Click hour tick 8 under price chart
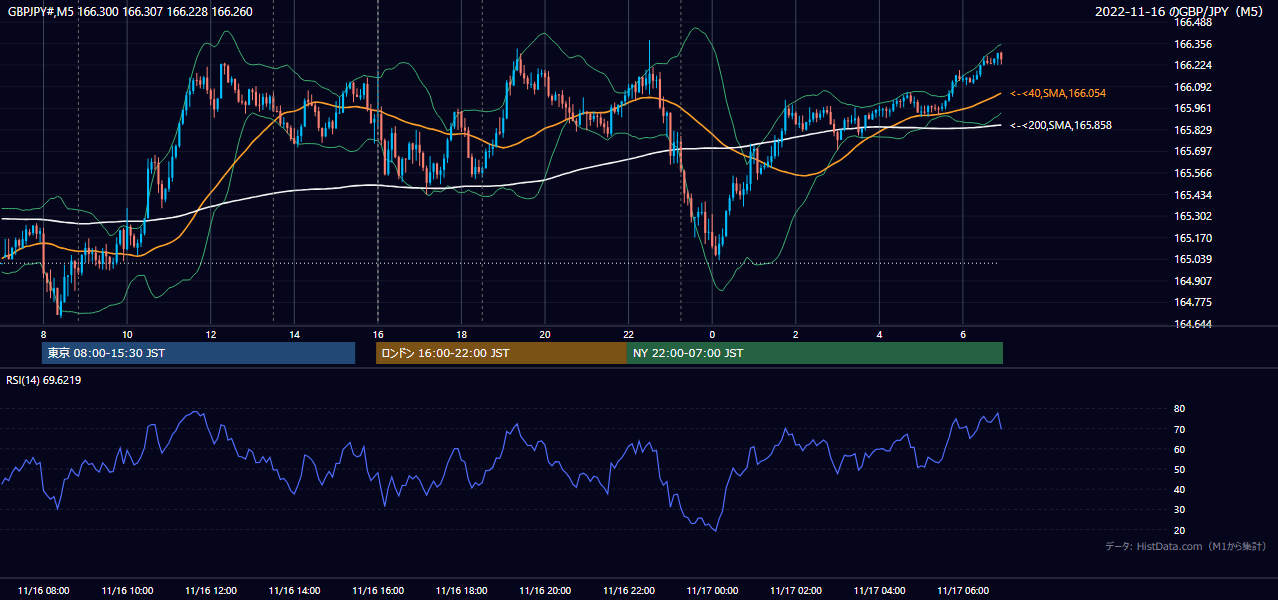This screenshot has width=1278, height=600. point(44,334)
